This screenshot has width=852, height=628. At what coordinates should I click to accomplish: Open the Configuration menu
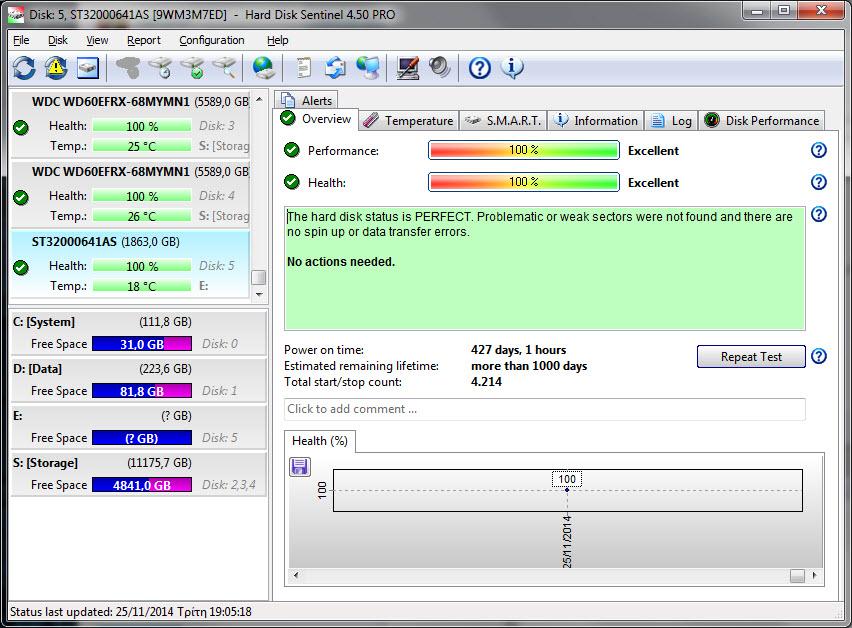(x=212, y=40)
